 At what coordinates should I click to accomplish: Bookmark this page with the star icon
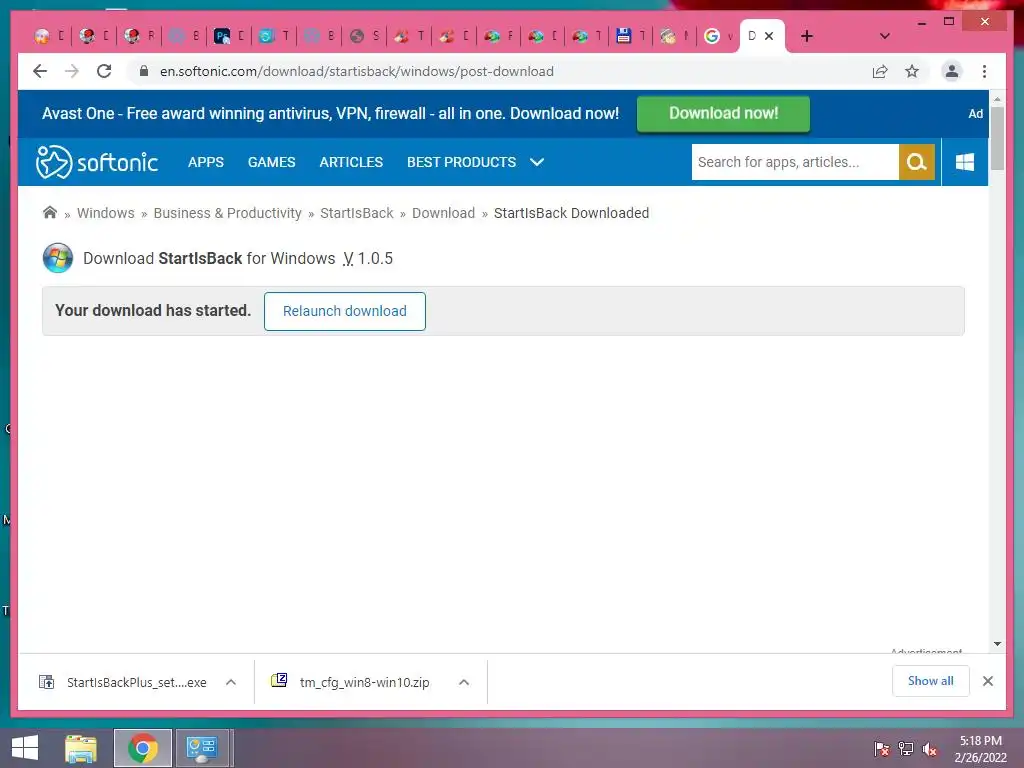point(912,71)
